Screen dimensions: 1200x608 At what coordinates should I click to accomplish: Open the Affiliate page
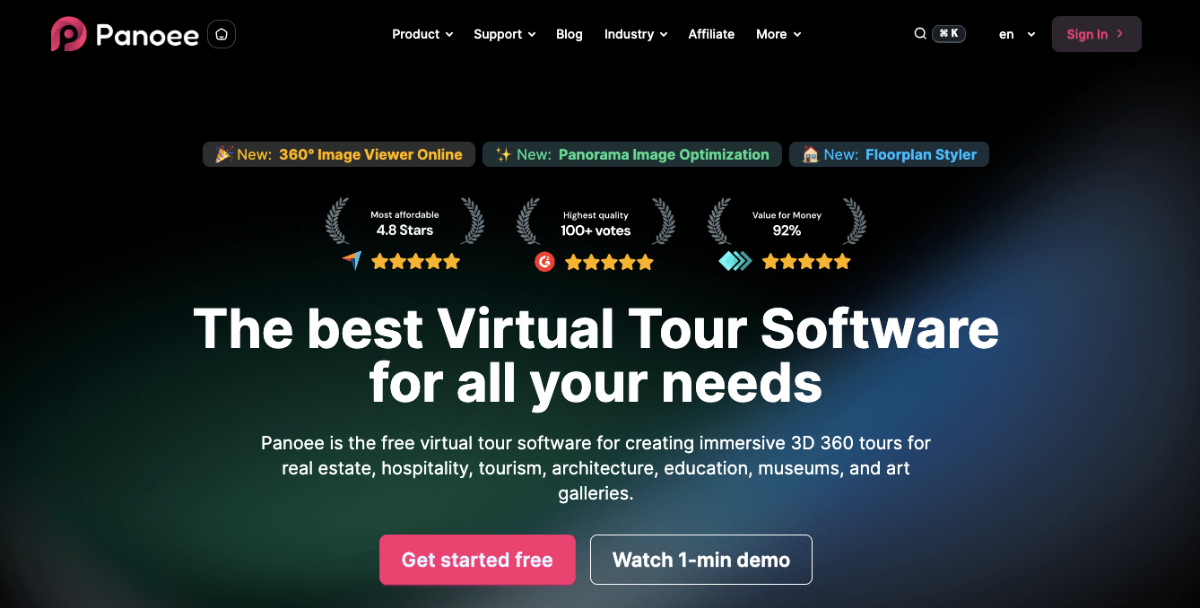pos(711,34)
